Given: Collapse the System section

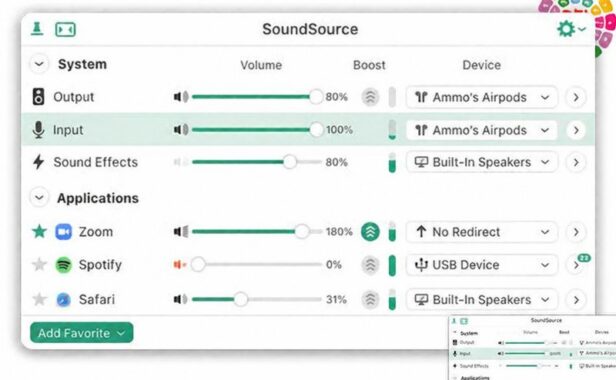Looking at the screenshot, I should click(x=39, y=64).
